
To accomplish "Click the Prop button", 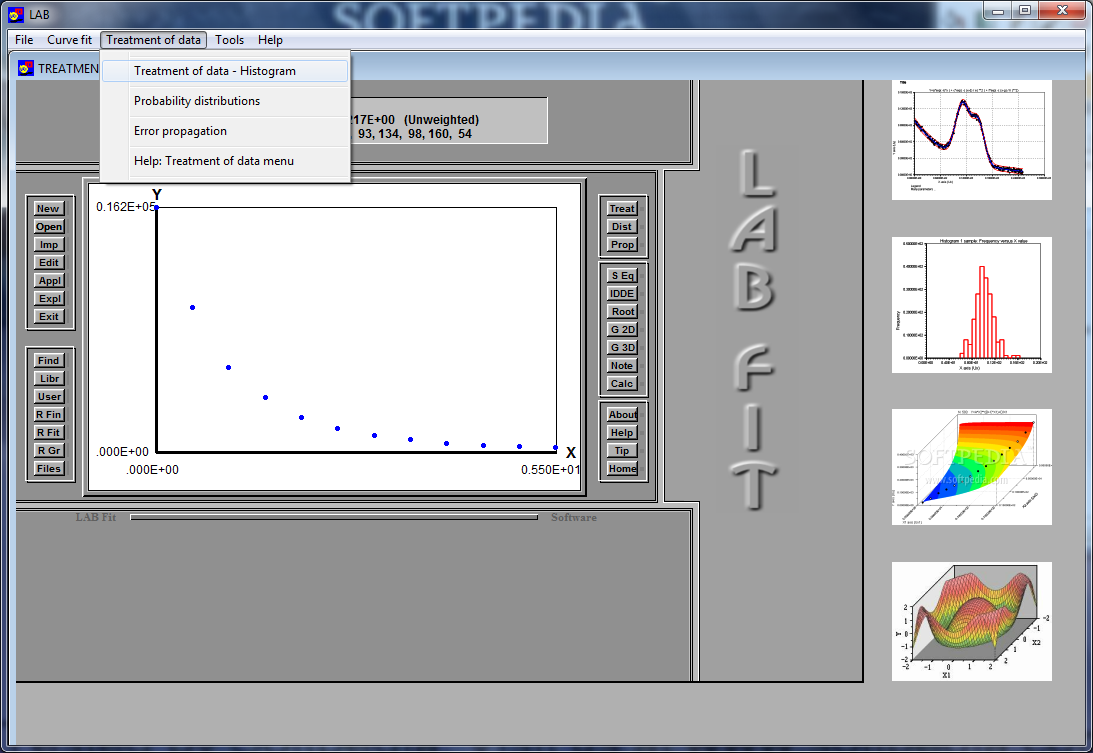I will (x=622, y=245).
